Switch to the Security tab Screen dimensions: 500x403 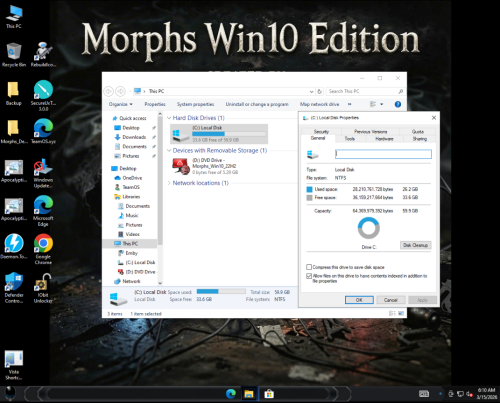pyautogui.click(x=321, y=132)
